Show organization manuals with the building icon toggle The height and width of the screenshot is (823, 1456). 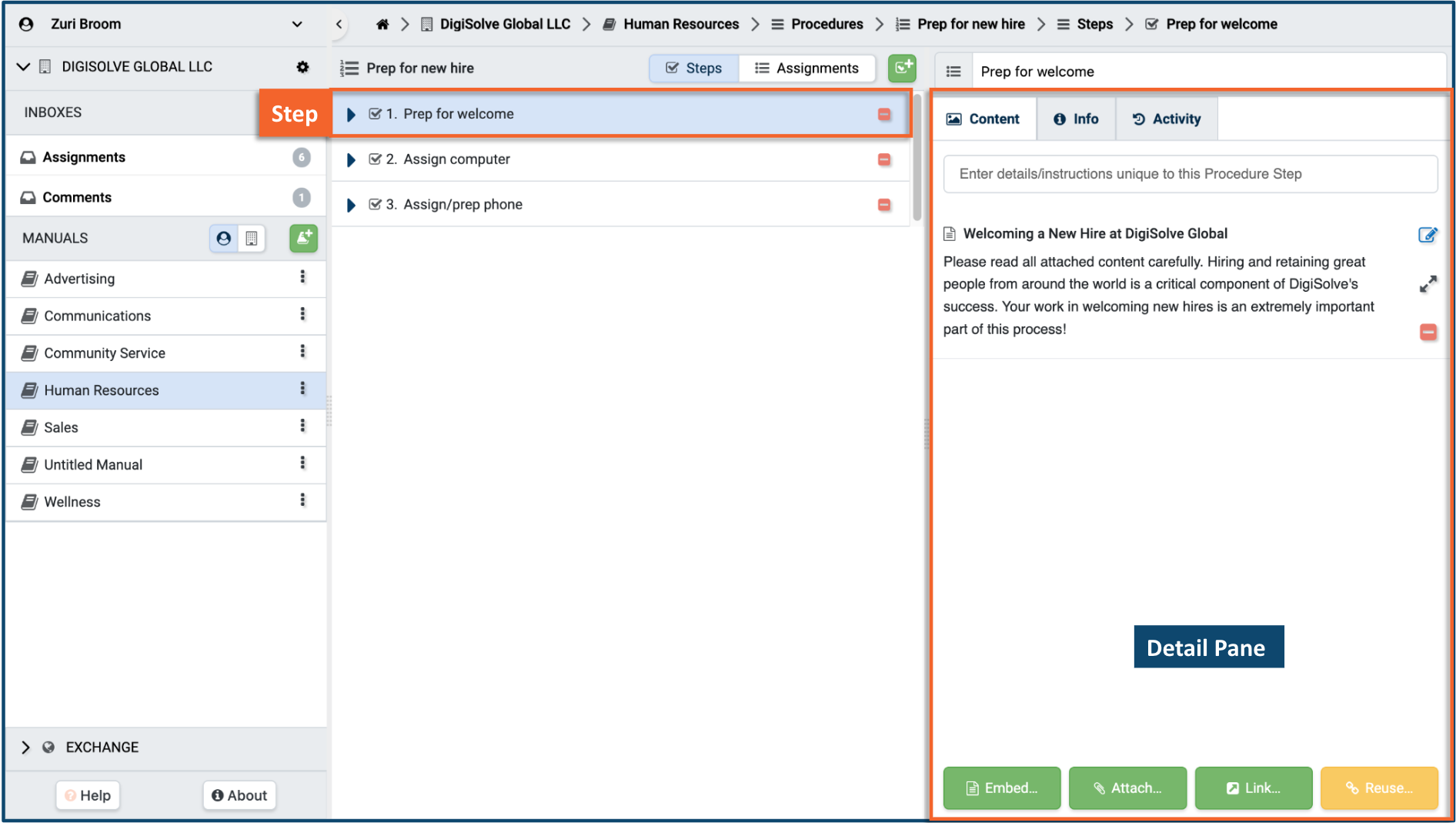tap(252, 239)
